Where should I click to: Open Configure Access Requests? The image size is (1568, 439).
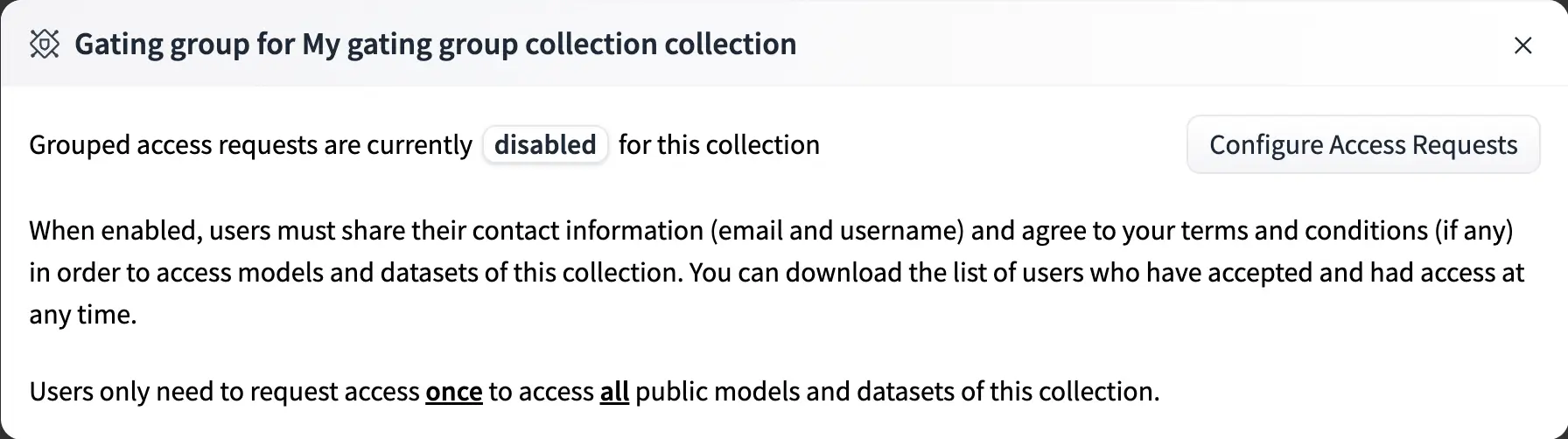1362,144
